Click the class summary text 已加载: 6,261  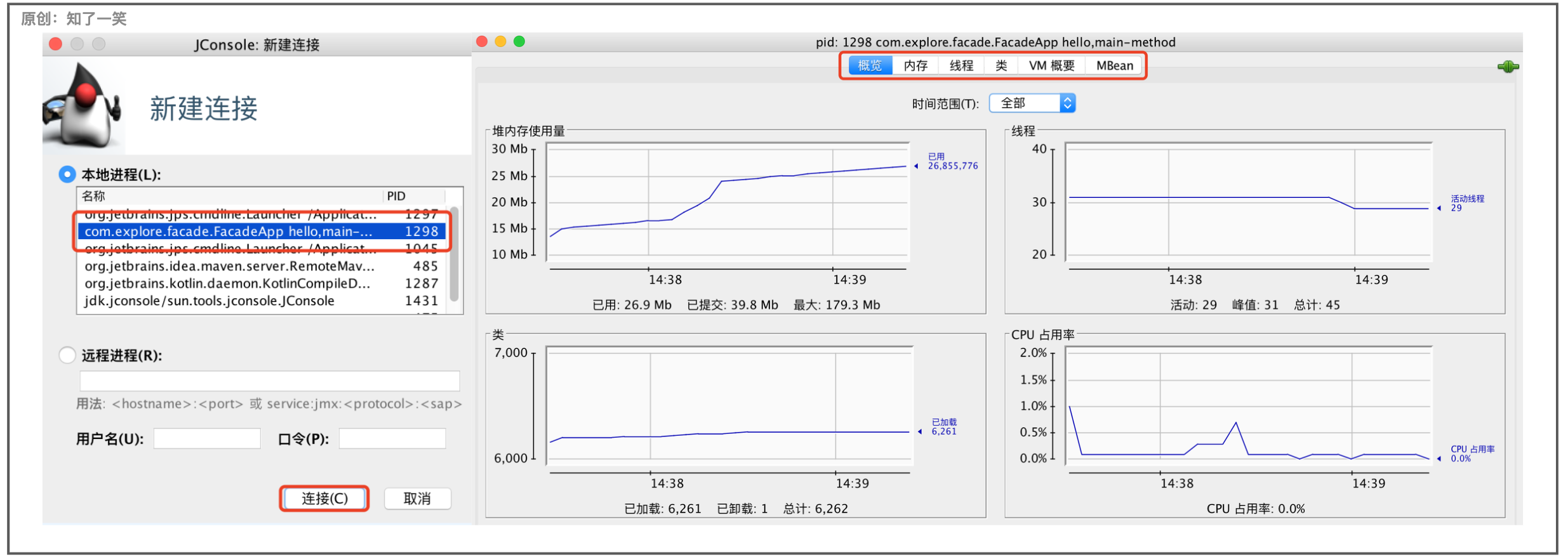pos(663,509)
